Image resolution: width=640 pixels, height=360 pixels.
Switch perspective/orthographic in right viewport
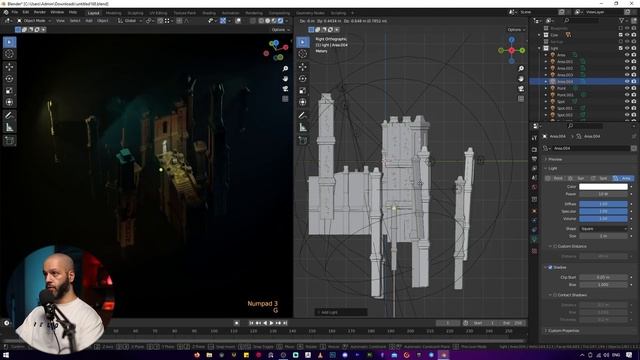[521, 98]
